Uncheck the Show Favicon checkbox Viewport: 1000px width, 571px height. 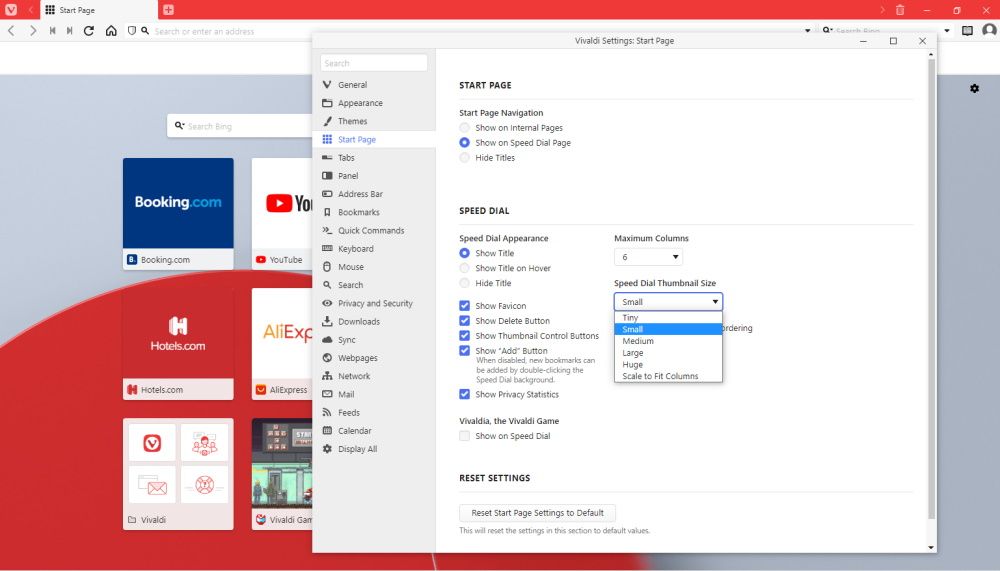click(x=464, y=306)
